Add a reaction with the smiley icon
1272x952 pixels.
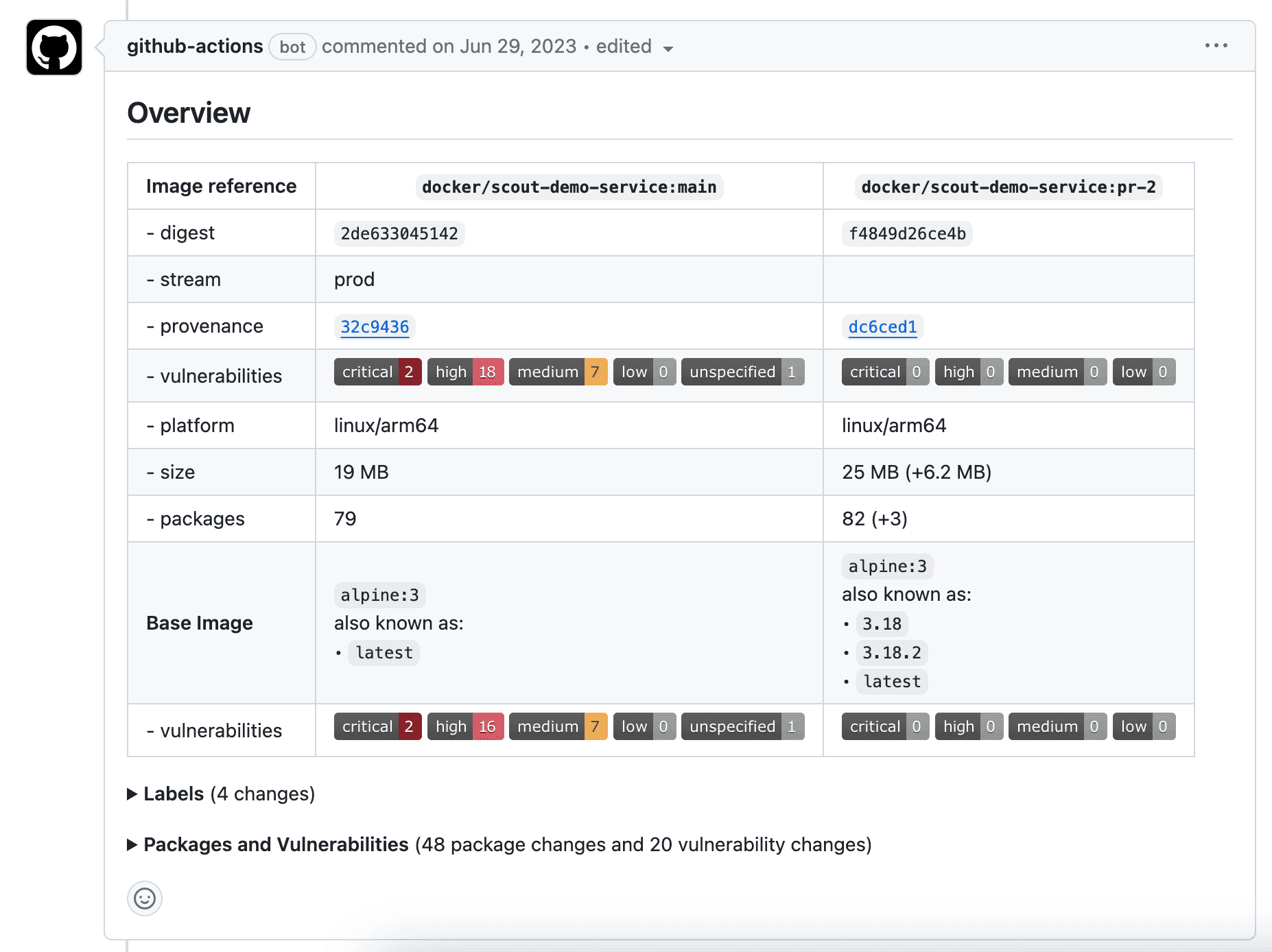pos(145,899)
